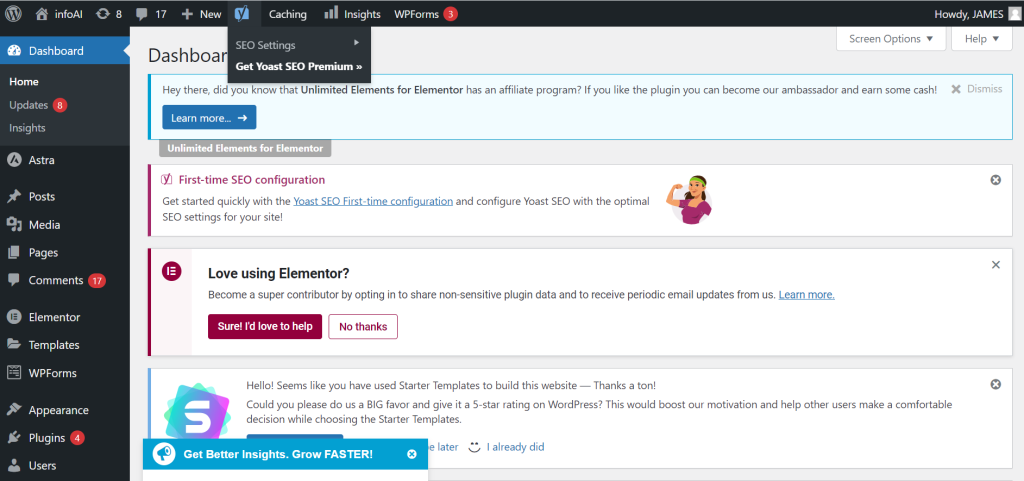The image size is (1024, 481).
Task: Click the megaphone icon in Insights popup
Action: pos(164,454)
